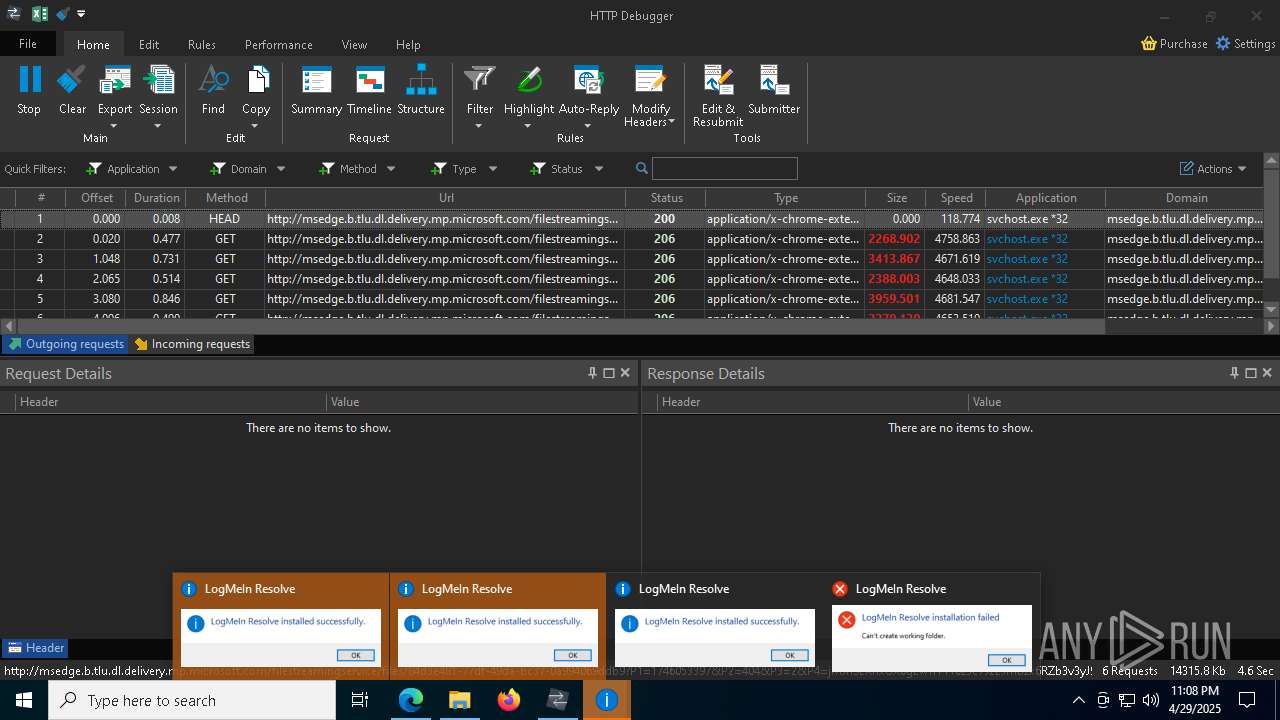Pin the Request Details panel
Screen dimensions: 1280x720
tap(592, 373)
